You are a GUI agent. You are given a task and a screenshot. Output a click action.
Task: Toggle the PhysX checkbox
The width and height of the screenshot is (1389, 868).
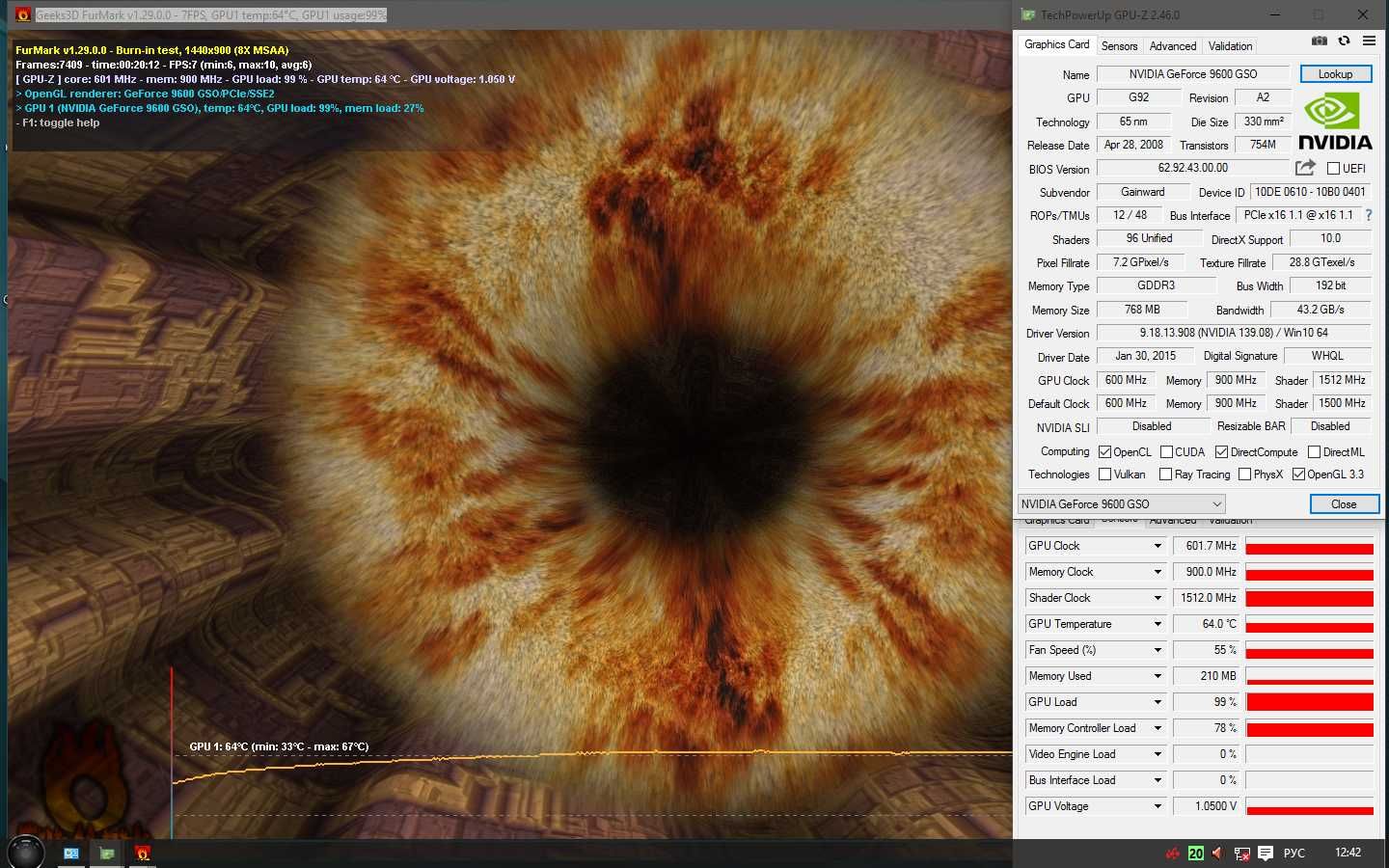[x=1244, y=475]
